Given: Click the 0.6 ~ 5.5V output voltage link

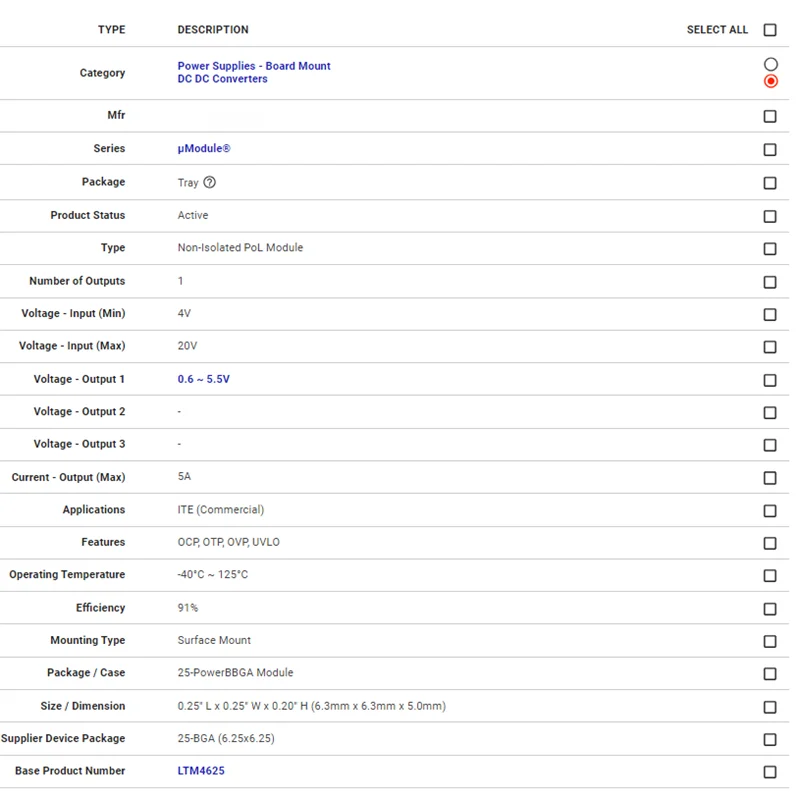Looking at the screenshot, I should pyautogui.click(x=204, y=380).
